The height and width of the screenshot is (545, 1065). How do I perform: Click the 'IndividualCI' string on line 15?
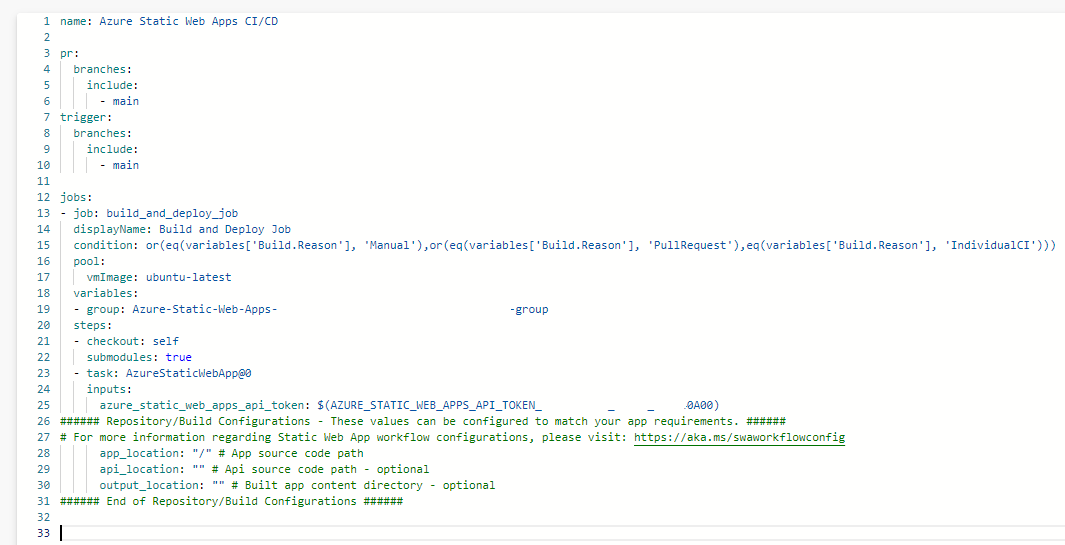click(x=990, y=245)
